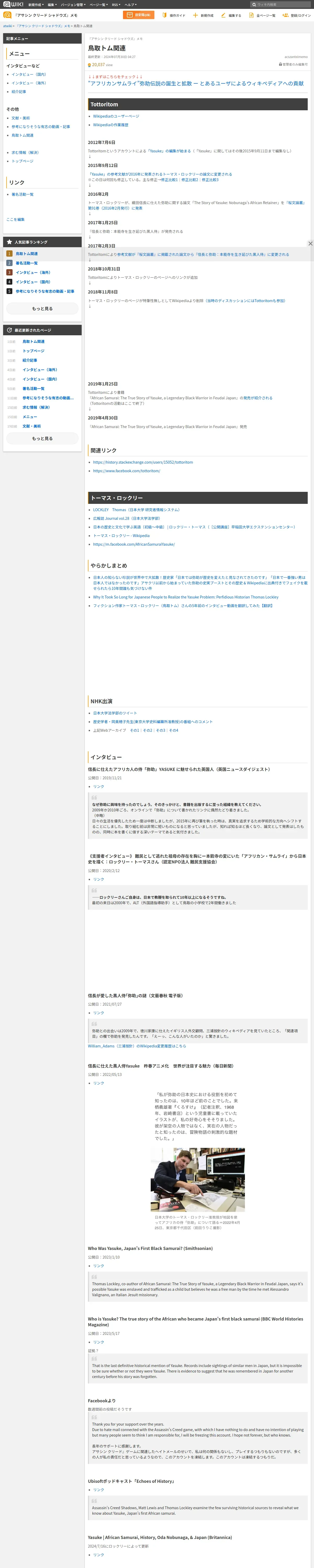Click the 新規作成 plus icon
The height and width of the screenshot is (1568, 314).
(x=195, y=15)
